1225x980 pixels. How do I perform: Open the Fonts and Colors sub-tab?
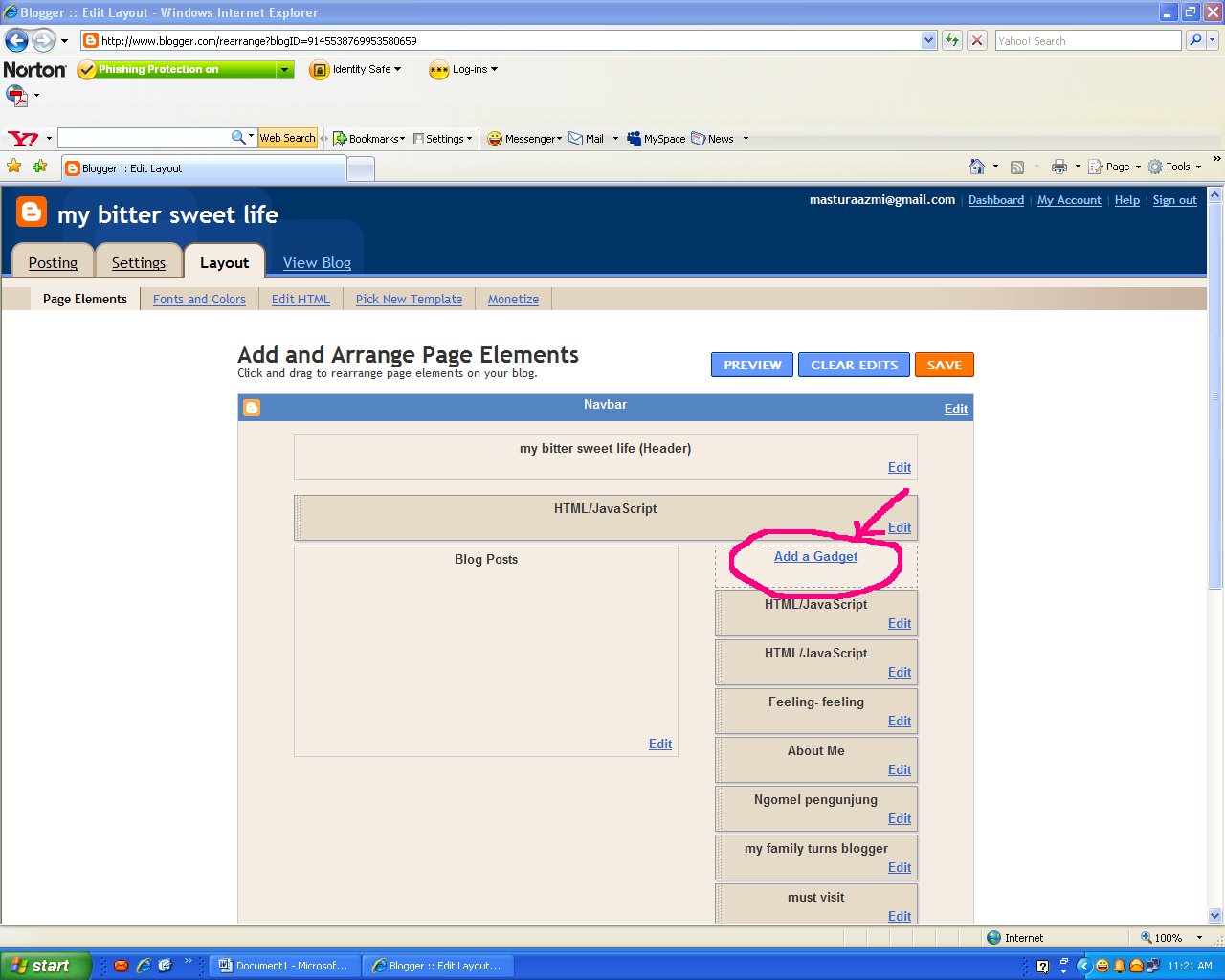pyautogui.click(x=199, y=300)
